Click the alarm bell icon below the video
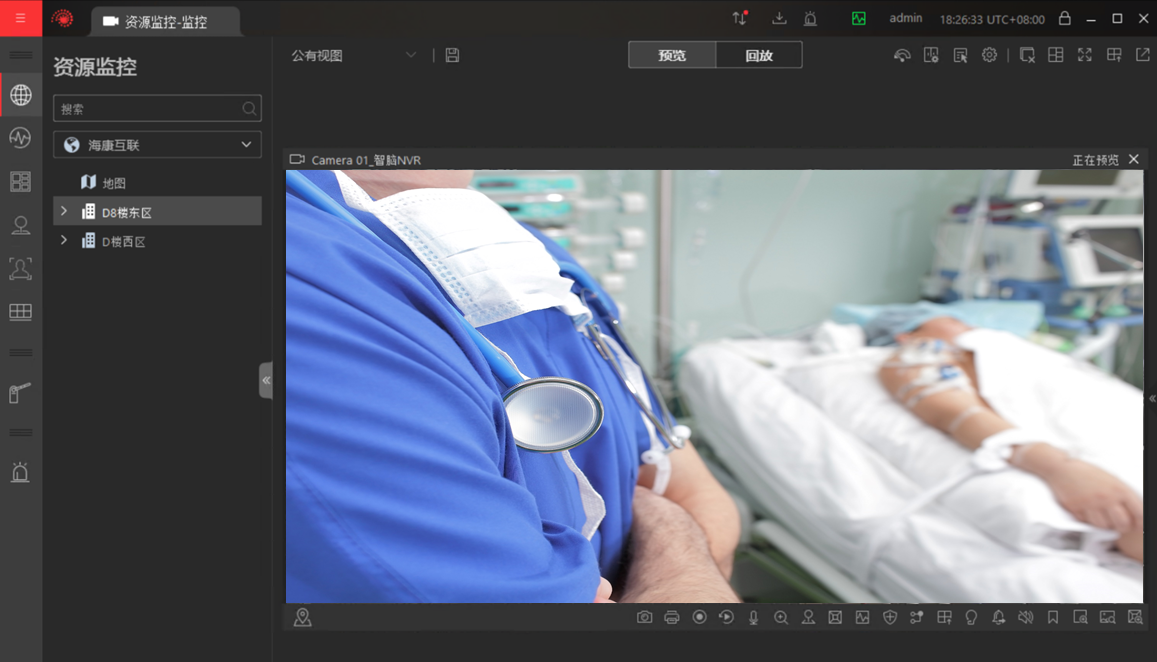This screenshot has width=1157, height=662. tap(998, 617)
